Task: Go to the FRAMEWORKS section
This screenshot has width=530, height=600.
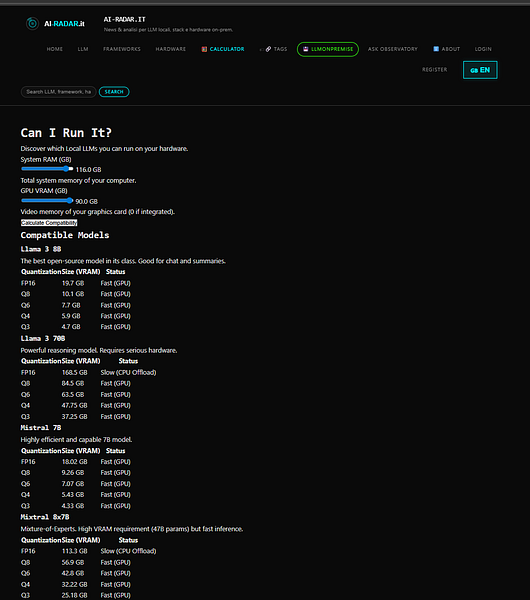Action: [122, 49]
